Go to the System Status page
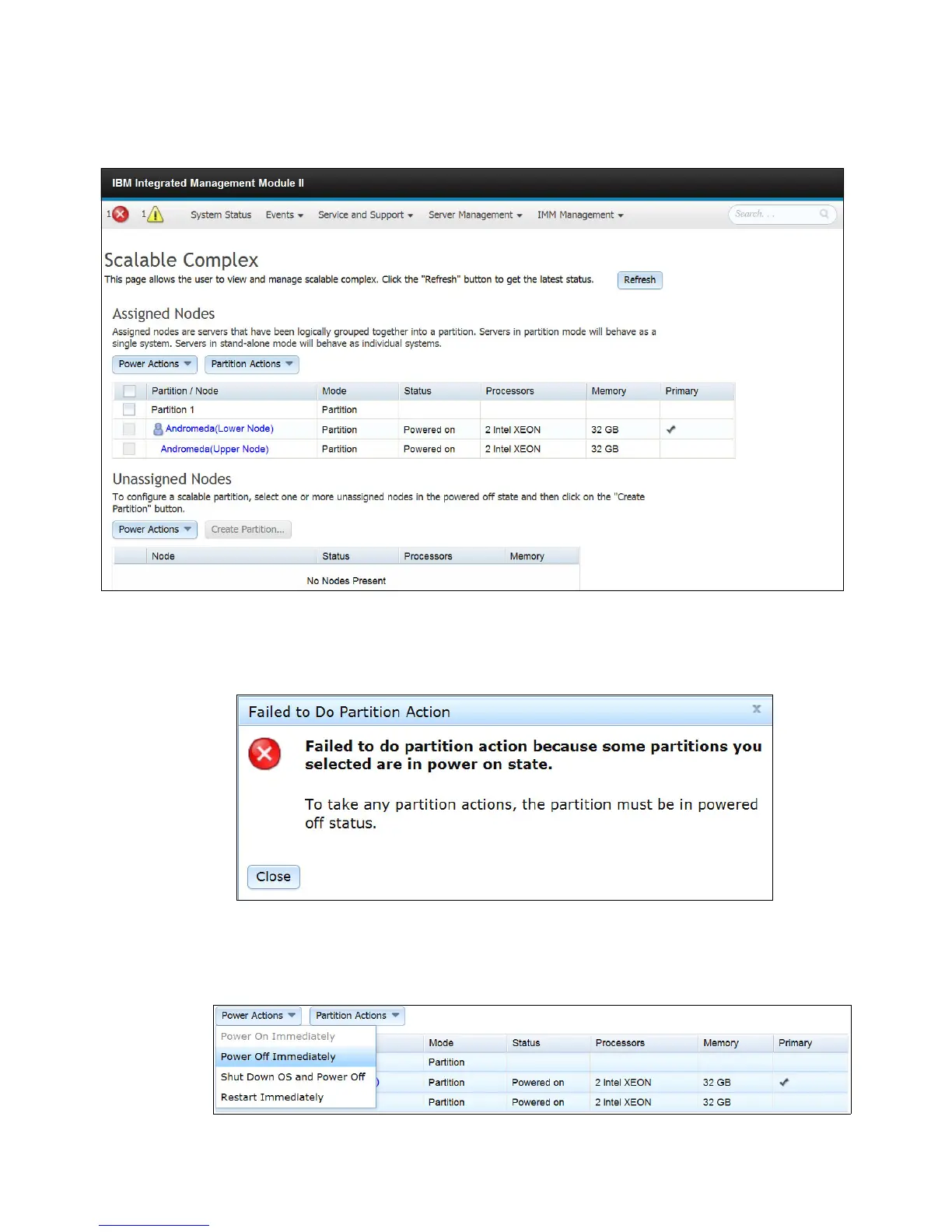 pyautogui.click(x=221, y=215)
